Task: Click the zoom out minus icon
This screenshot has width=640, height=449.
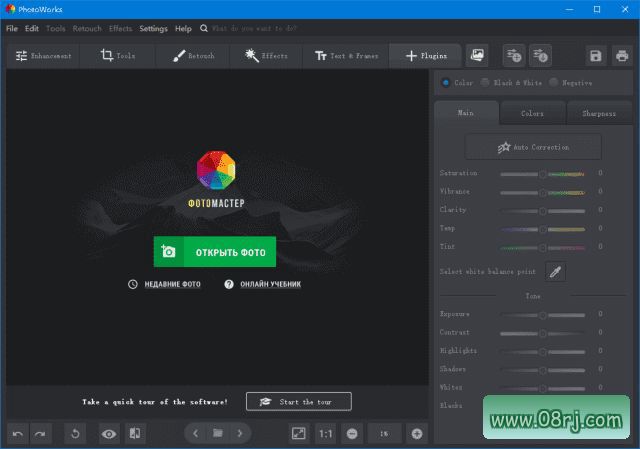Action: coord(352,433)
